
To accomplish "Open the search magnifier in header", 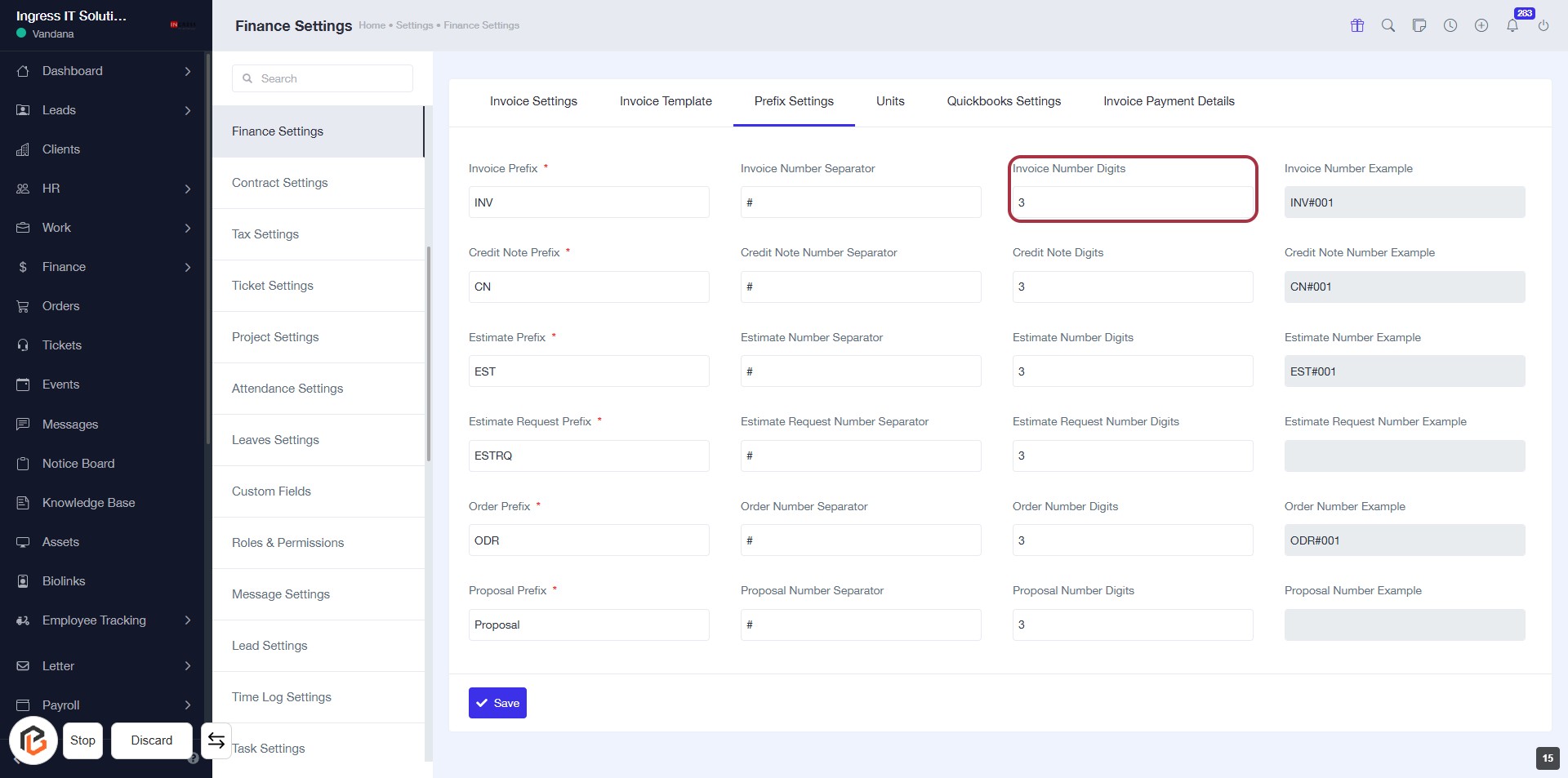I will tap(1388, 25).
